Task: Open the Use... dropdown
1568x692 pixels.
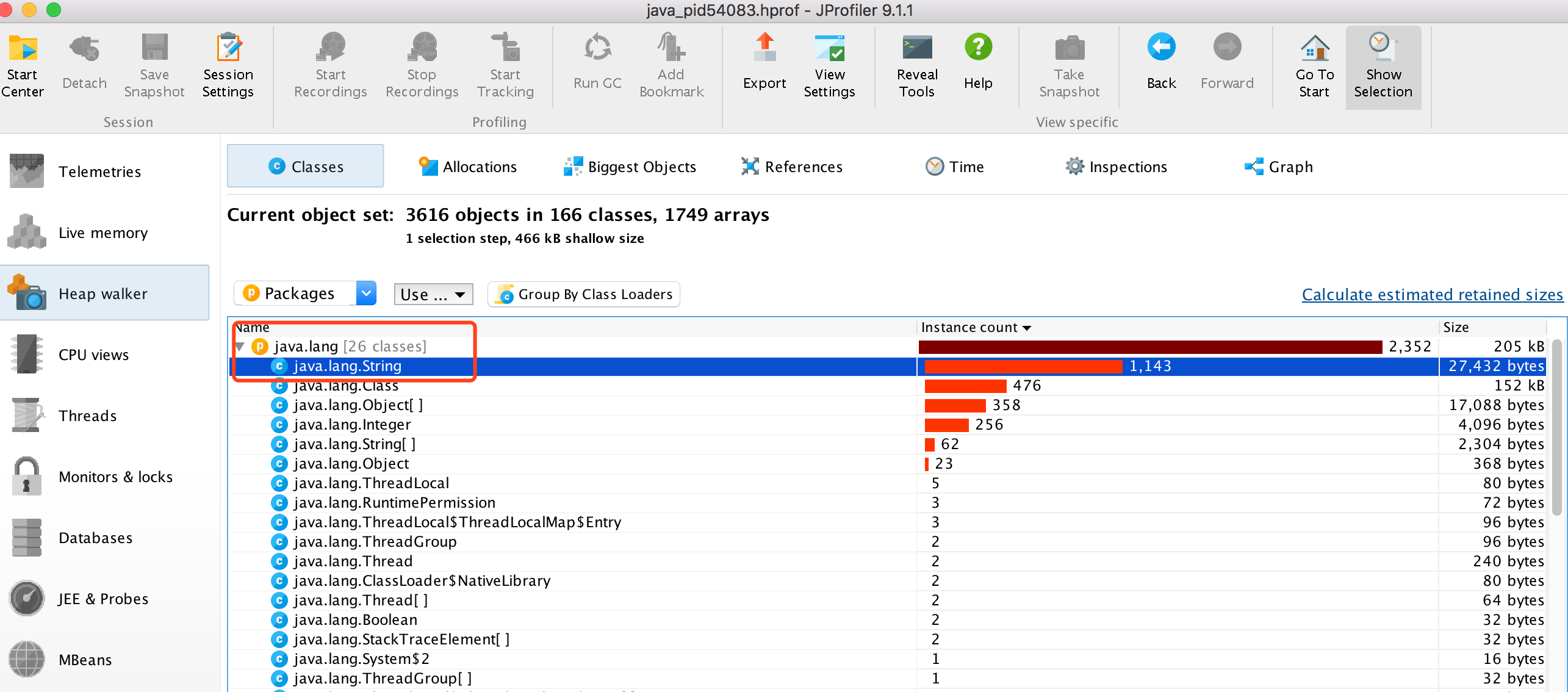Action: [433, 294]
